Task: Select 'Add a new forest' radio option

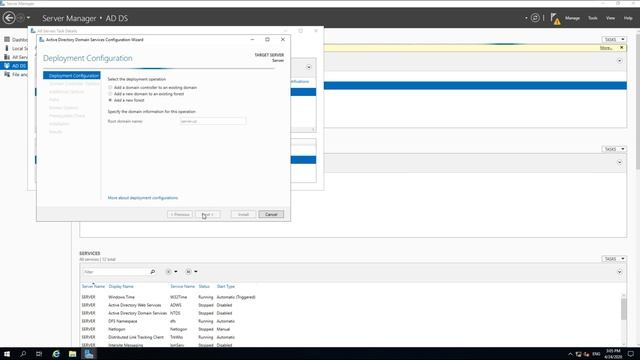Action: pos(110,100)
